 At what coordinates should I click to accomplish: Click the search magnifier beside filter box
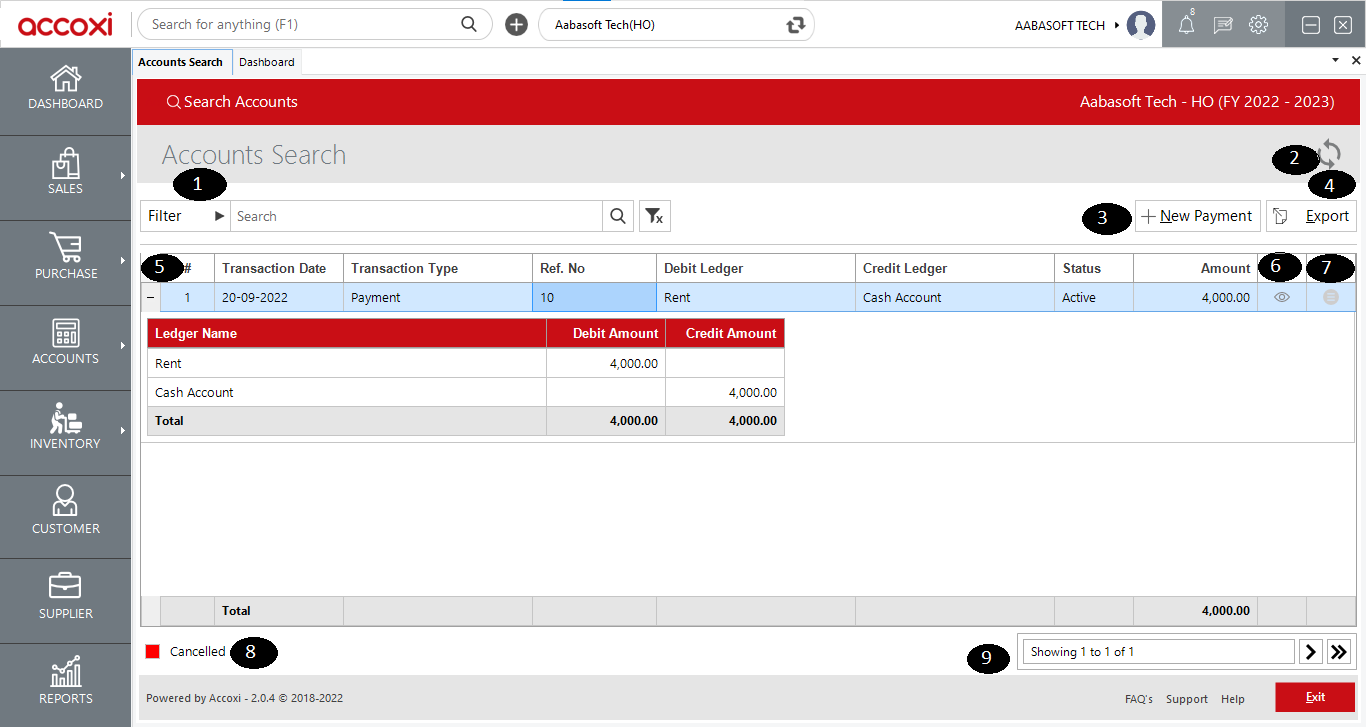point(618,216)
